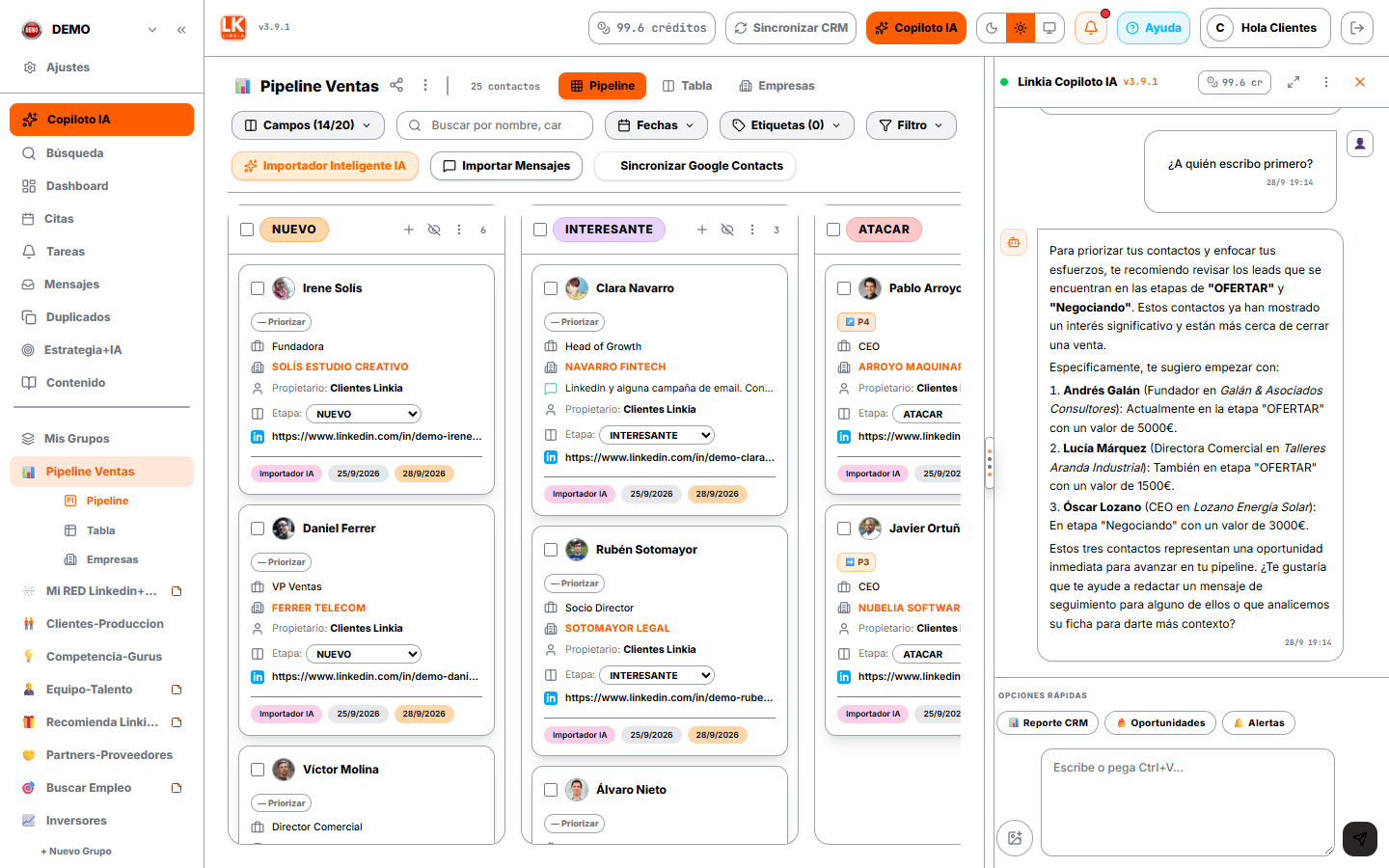Open more options beside Pipeline Ventas title
Image resolution: width=1389 pixels, height=868 pixels.
click(425, 85)
